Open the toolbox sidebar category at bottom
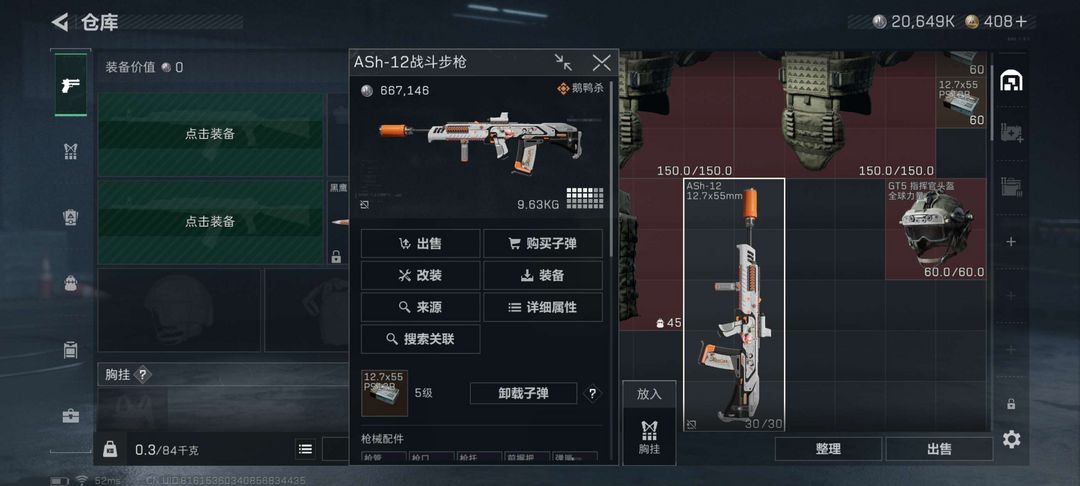Image resolution: width=1080 pixels, height=486 pixels. click(x=70, y=416)
